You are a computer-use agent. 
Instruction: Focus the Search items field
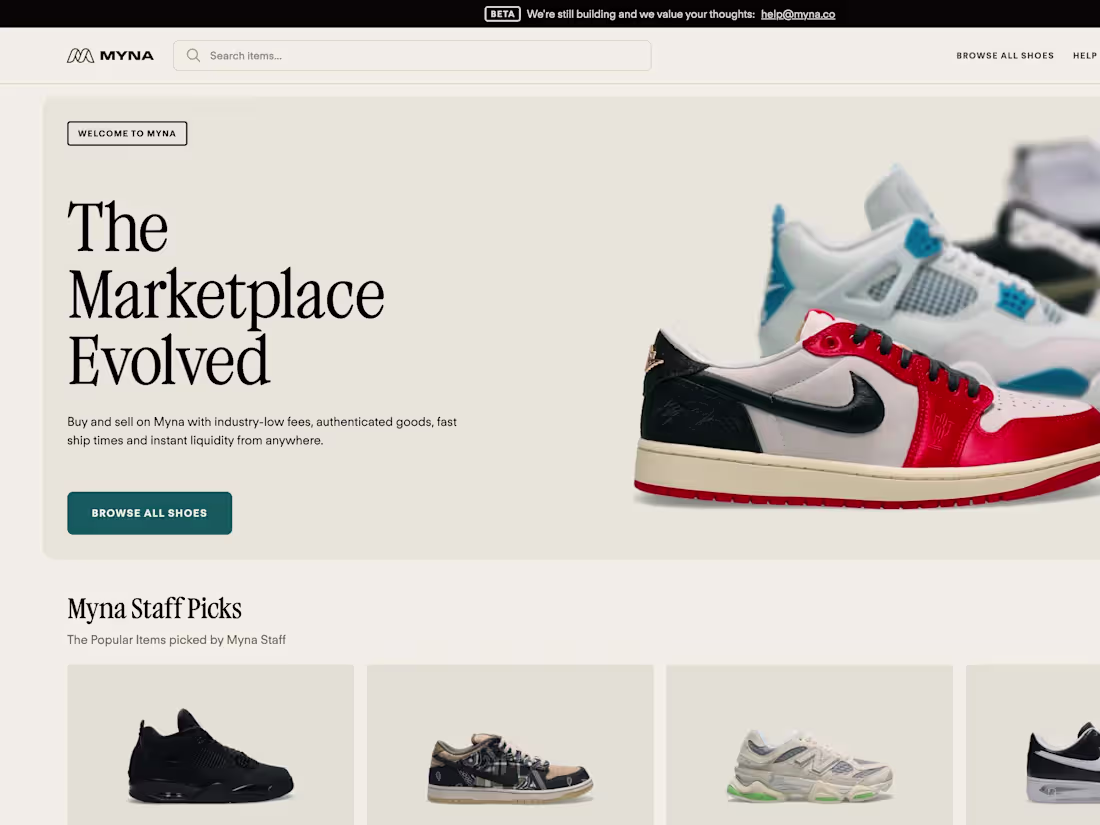pos(412,55)
